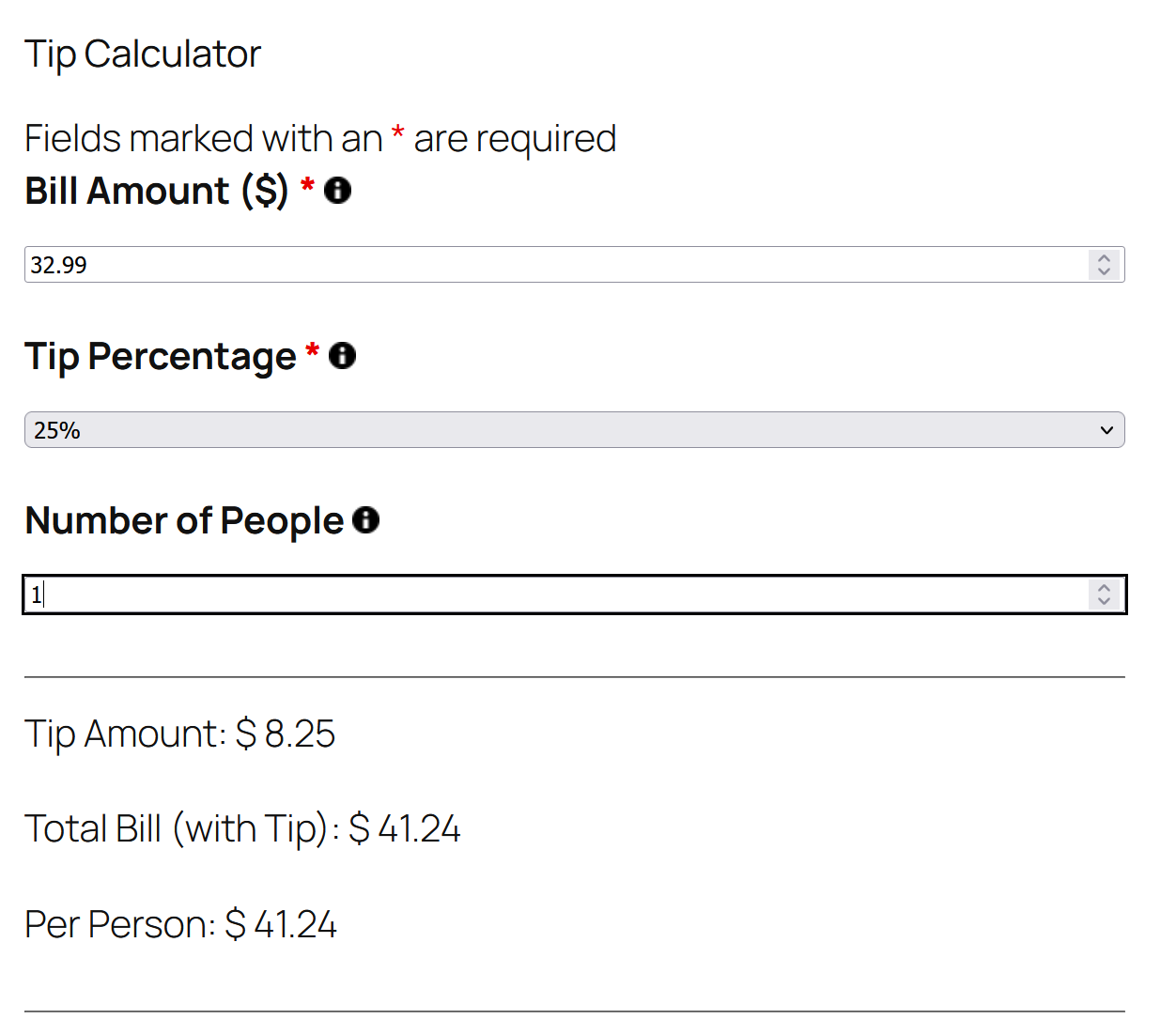Increment Number of People using up arrow
The width and height of the screenshot is (1176, 1035).
[1104, 587]
